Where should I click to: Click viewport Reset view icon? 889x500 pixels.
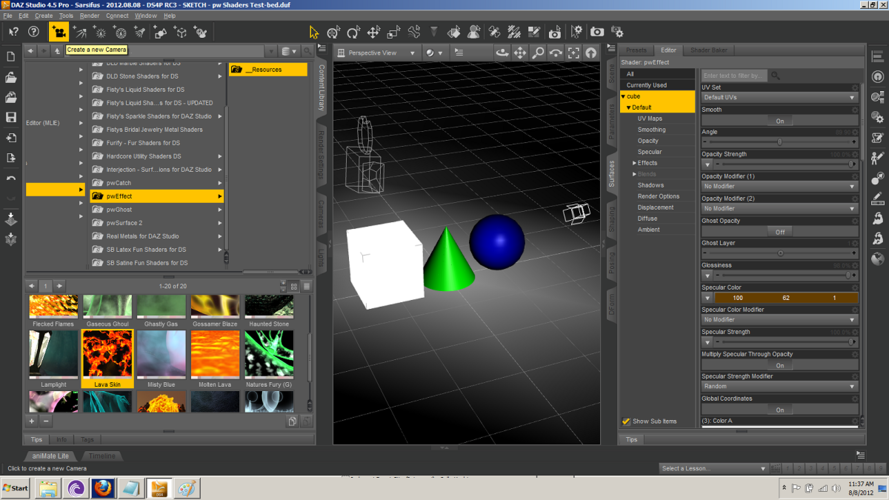pyautogui.click(x=591, y=53)
